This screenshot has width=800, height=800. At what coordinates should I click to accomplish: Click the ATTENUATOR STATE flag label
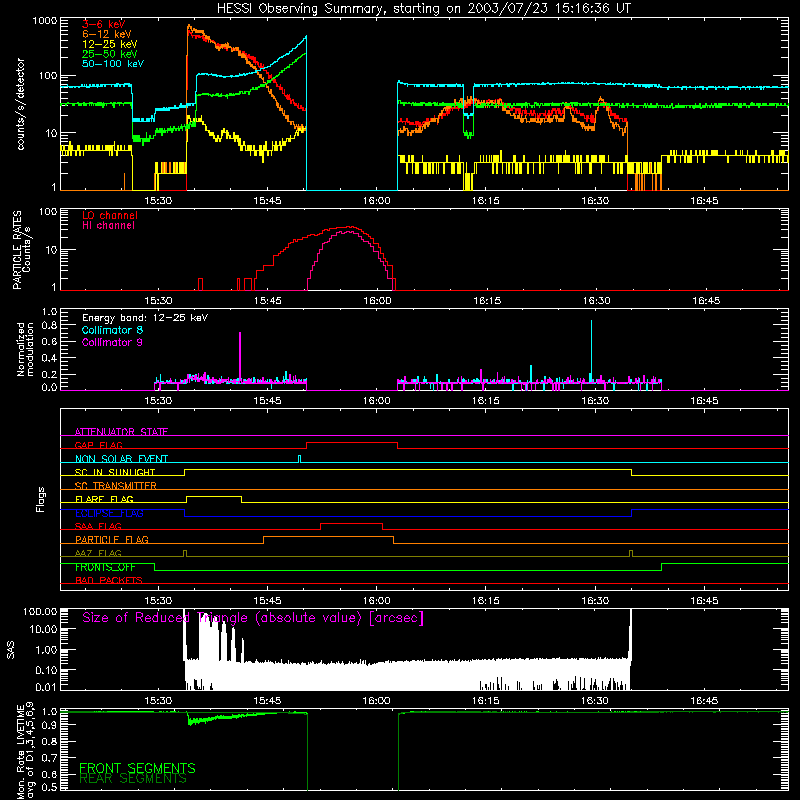point(121,432)
